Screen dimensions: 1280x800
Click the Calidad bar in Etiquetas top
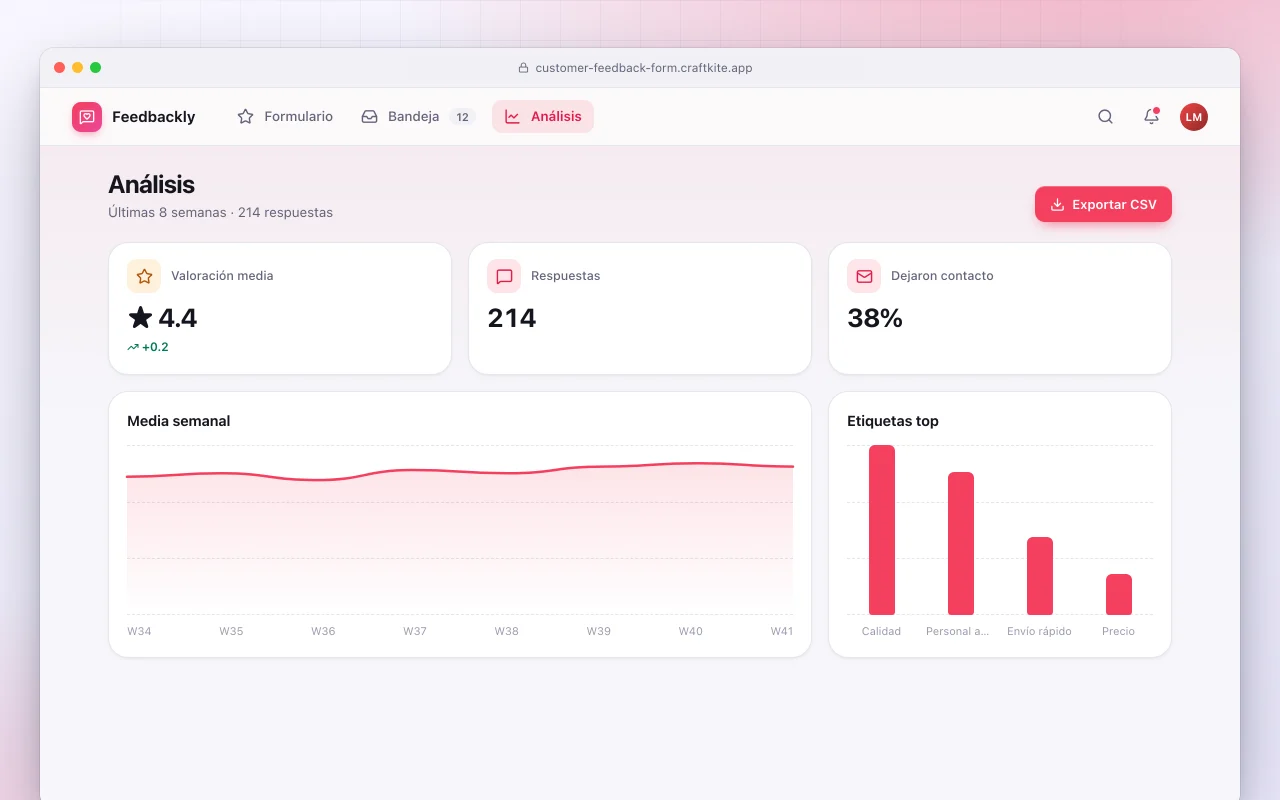pos(882,530)
